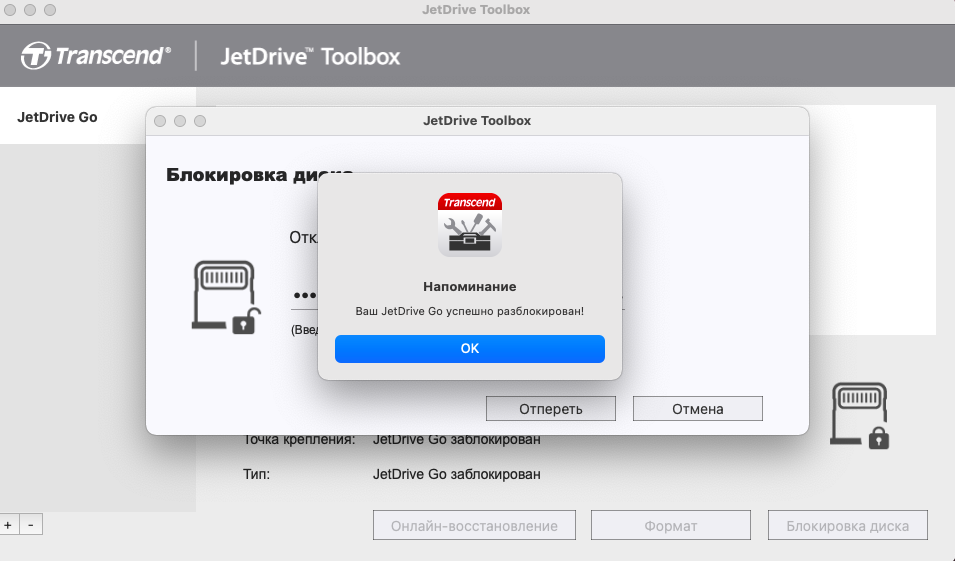Click the message Ваш JetDrive Go успешно разблокирован!
The image size is (955, 561).
pyautogui.click(x=470, y=311)
